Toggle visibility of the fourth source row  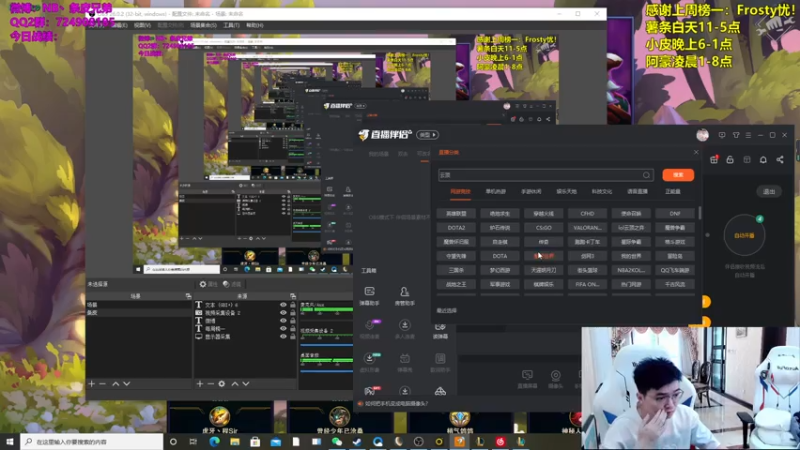click(283, 329)
